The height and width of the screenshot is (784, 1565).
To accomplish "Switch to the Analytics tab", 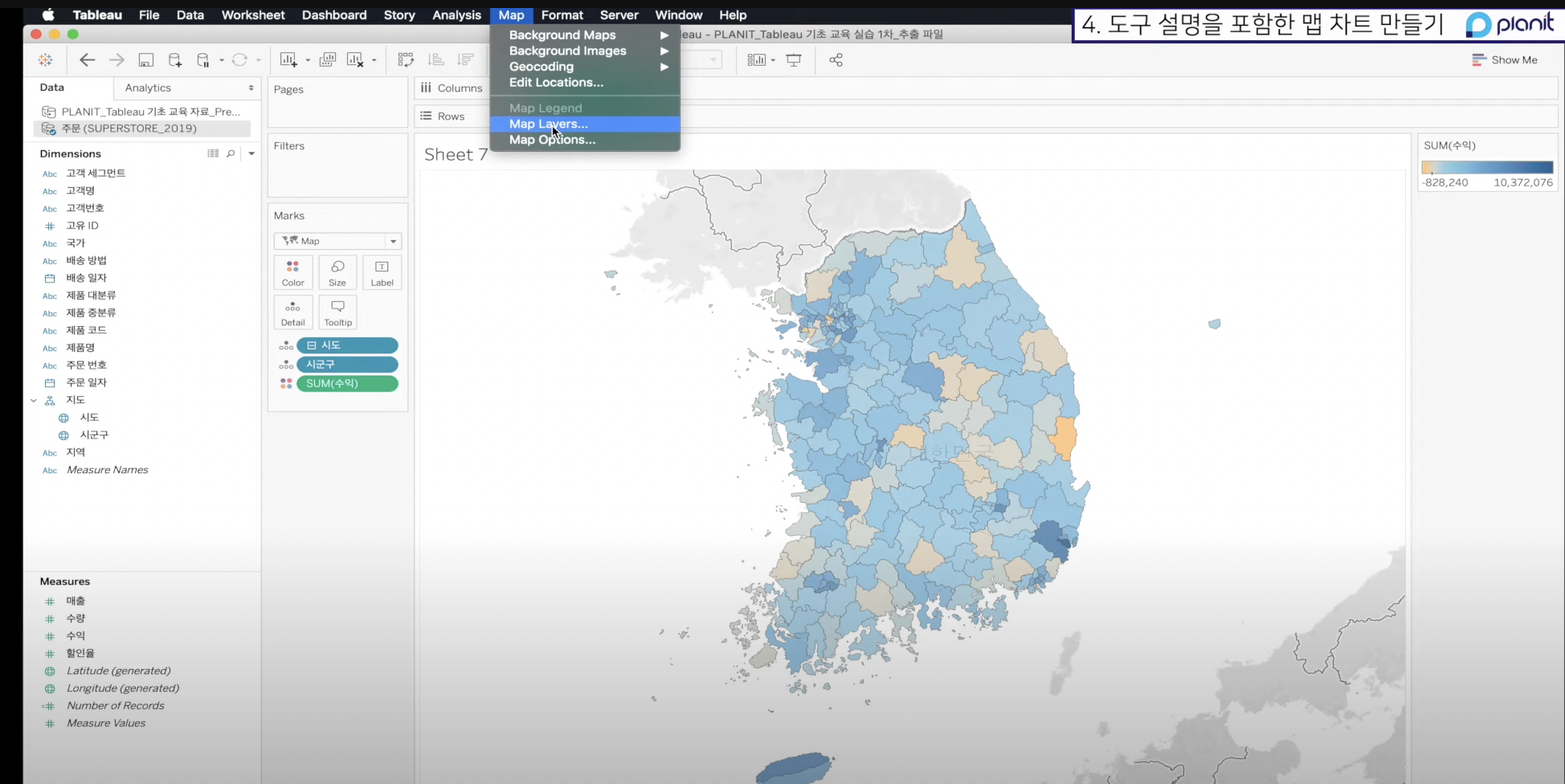I will point(148,88).
